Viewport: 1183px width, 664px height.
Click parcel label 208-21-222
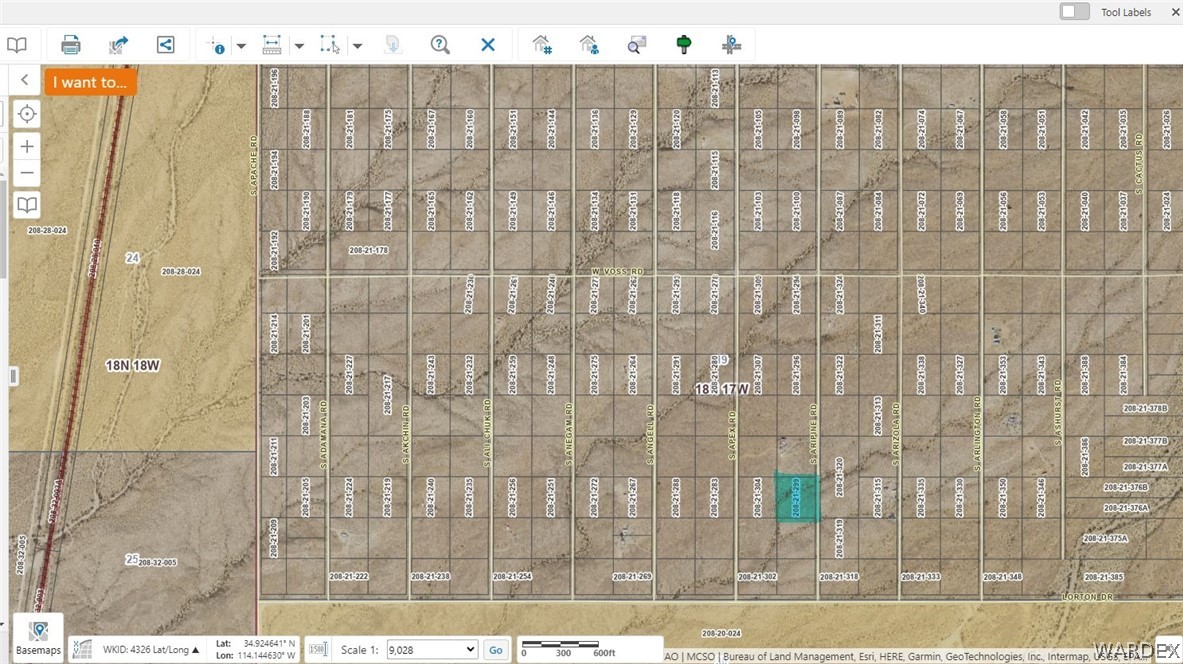(x=349, y=576)
